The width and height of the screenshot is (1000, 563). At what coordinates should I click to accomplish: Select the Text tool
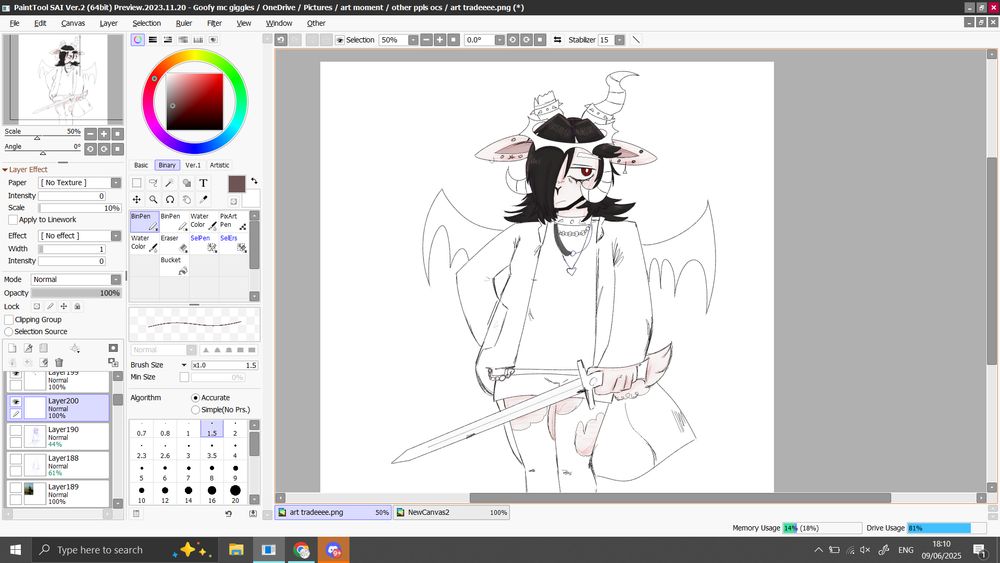(203, 183)
